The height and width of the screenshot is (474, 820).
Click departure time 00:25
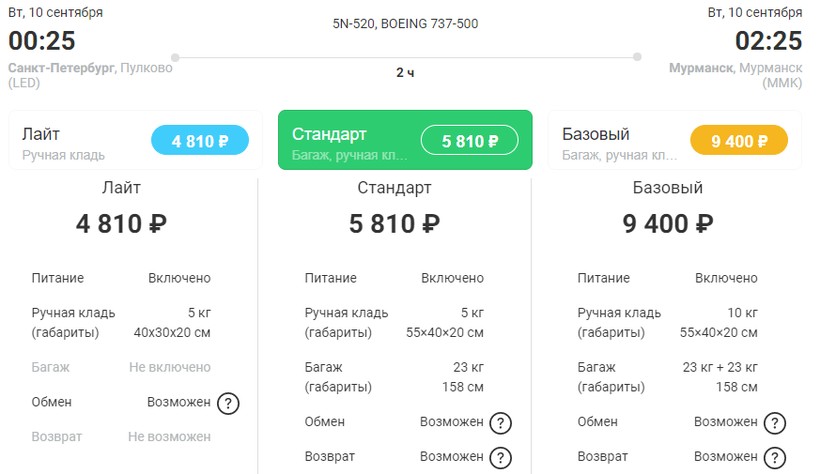pos(42,41)
